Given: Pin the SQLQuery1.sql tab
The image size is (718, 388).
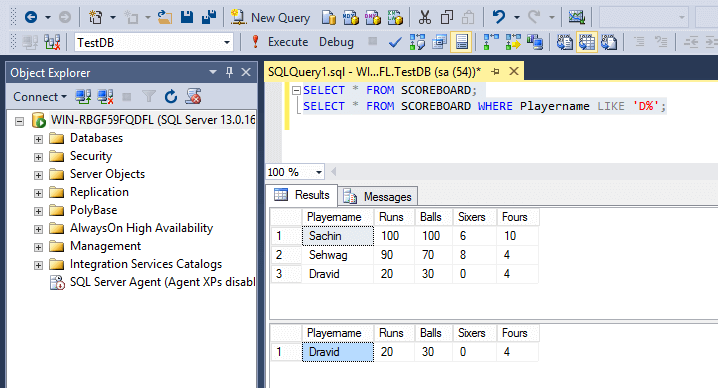Looking at the screenshot, I should click(495, 71).
